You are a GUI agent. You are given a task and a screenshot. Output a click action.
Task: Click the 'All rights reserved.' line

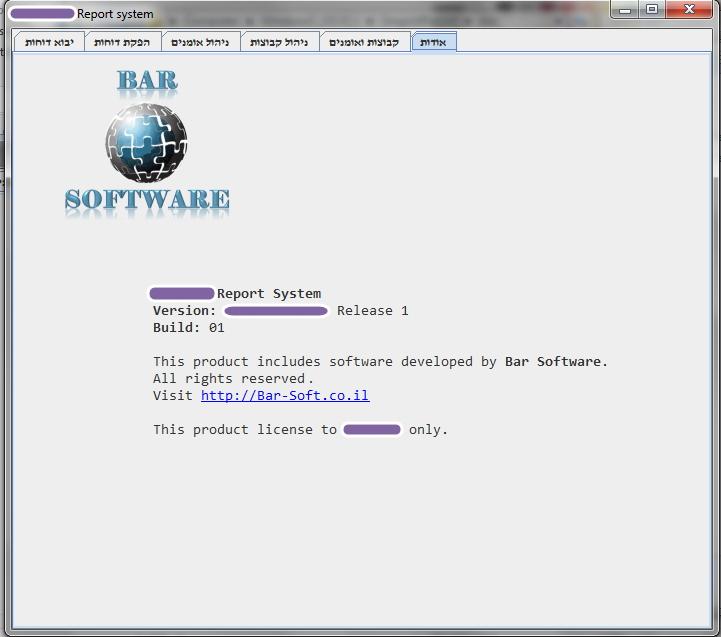click(233, 379)
